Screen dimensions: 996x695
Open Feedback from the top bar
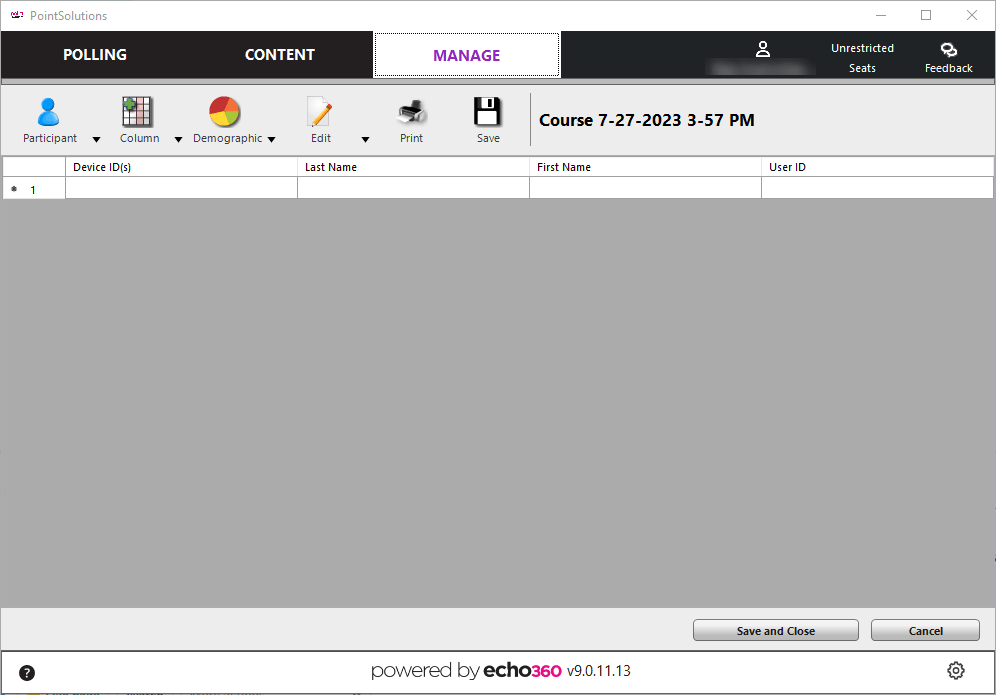coord(948,55)
